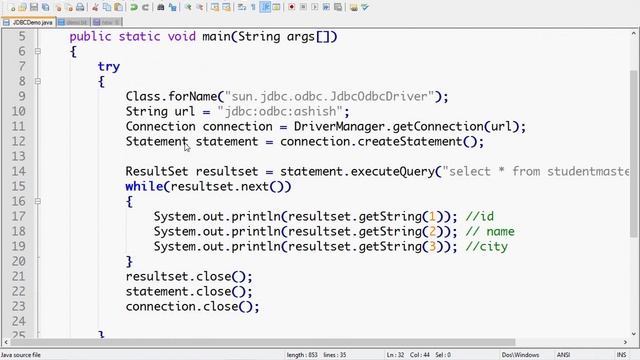
Task: Run macro multiple times icon
Action: pyautogui.click(x=326, y=7)
